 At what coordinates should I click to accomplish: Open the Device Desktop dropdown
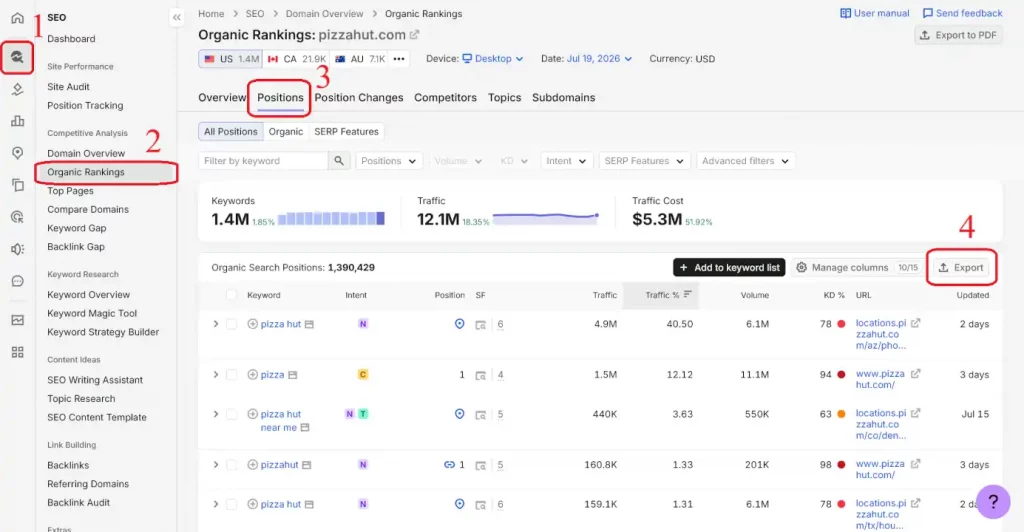tap(493, 59)
